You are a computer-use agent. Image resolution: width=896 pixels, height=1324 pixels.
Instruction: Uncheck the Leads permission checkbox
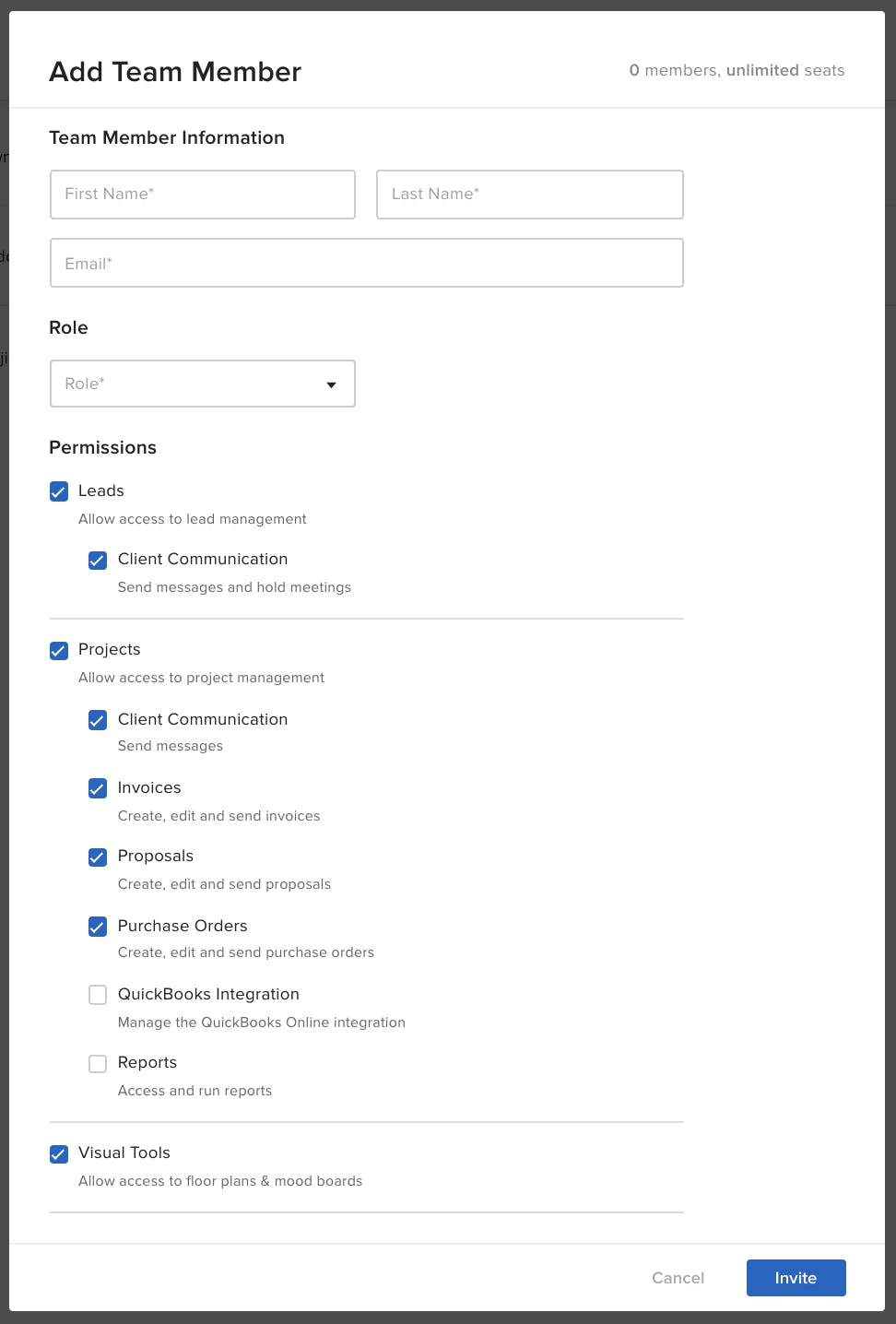[x=59, y=491]
